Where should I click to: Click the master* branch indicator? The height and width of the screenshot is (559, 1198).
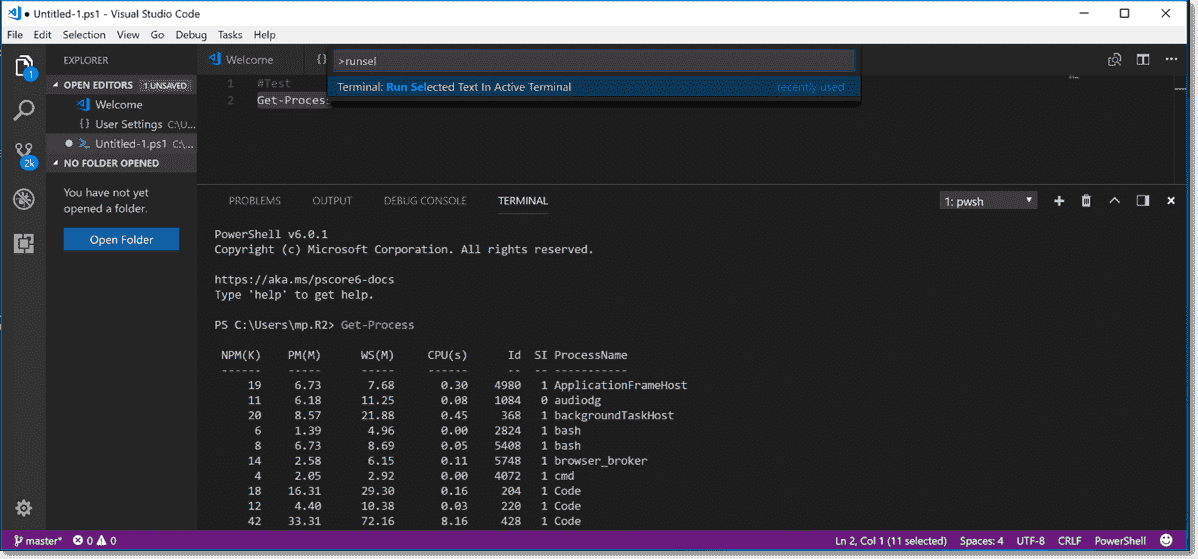tap(37, 541)
